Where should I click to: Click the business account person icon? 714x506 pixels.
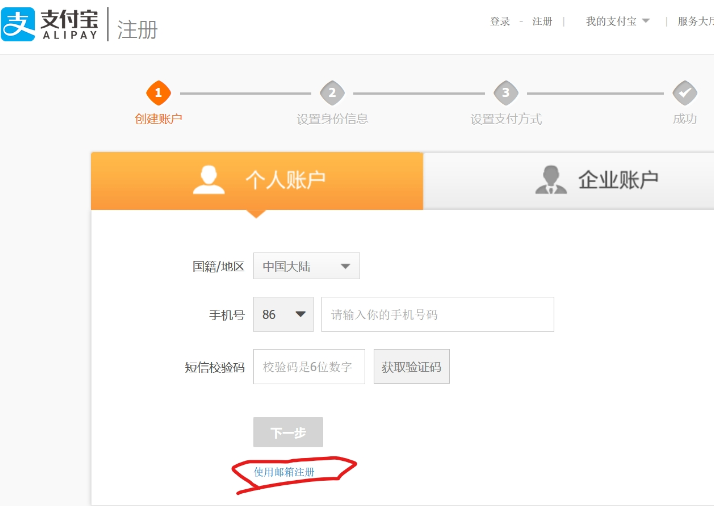(x=550, y=180)
